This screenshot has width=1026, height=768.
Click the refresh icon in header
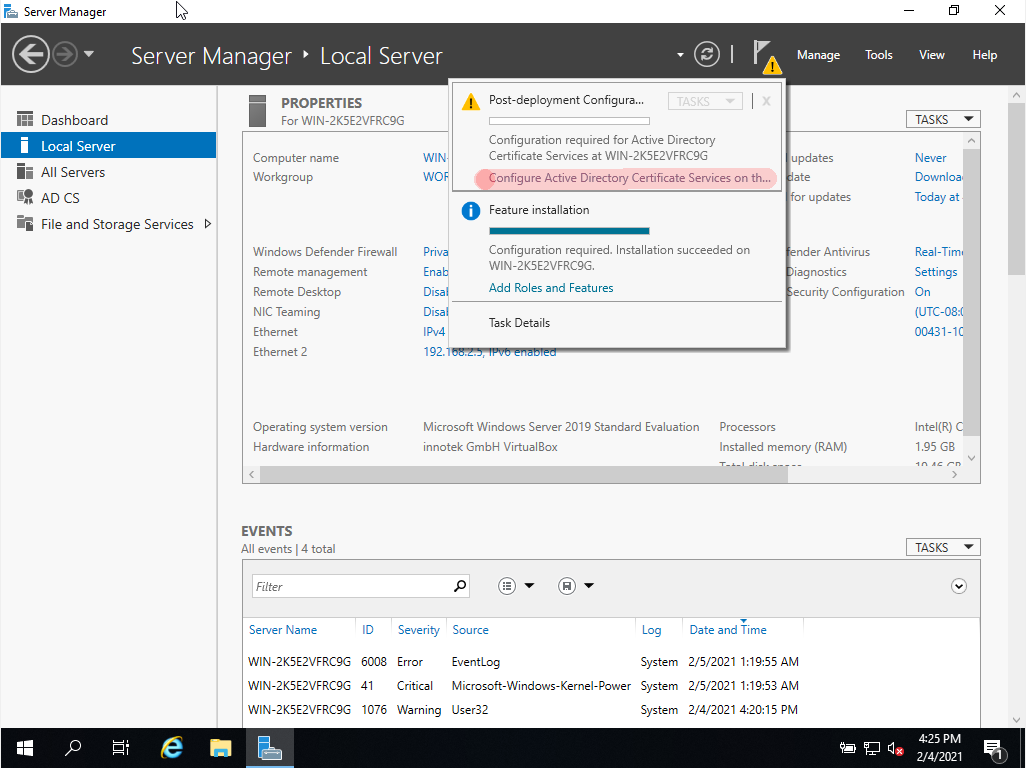click(707, 54)
